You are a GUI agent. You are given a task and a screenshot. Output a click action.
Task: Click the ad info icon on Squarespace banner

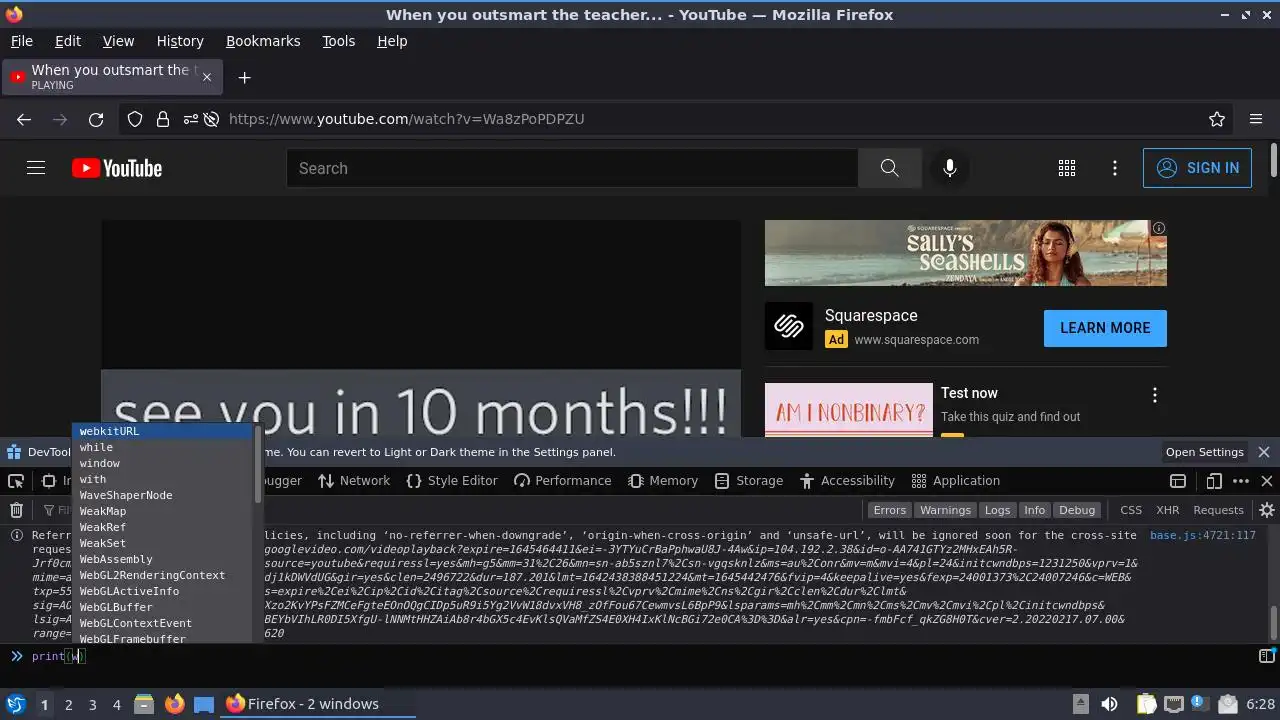[x=1159, y=228]
